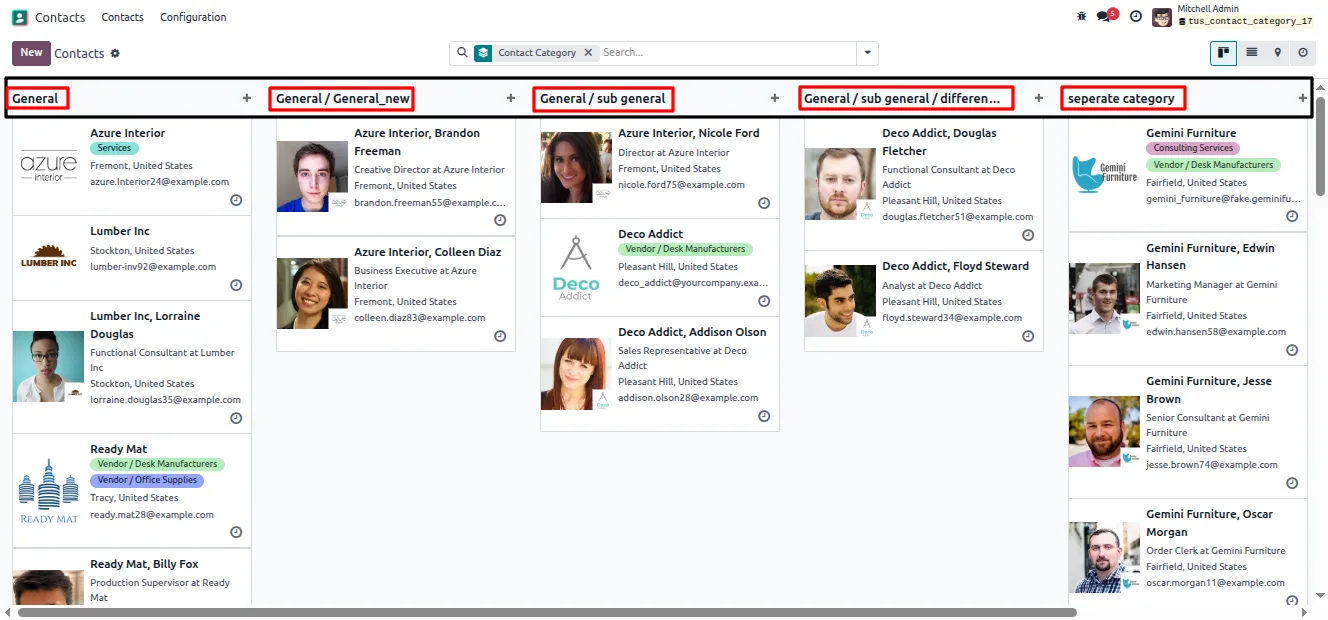Open Mitchell Admin user avatar menu
Screen dimensions: 1328x620
click(1162, 17)
